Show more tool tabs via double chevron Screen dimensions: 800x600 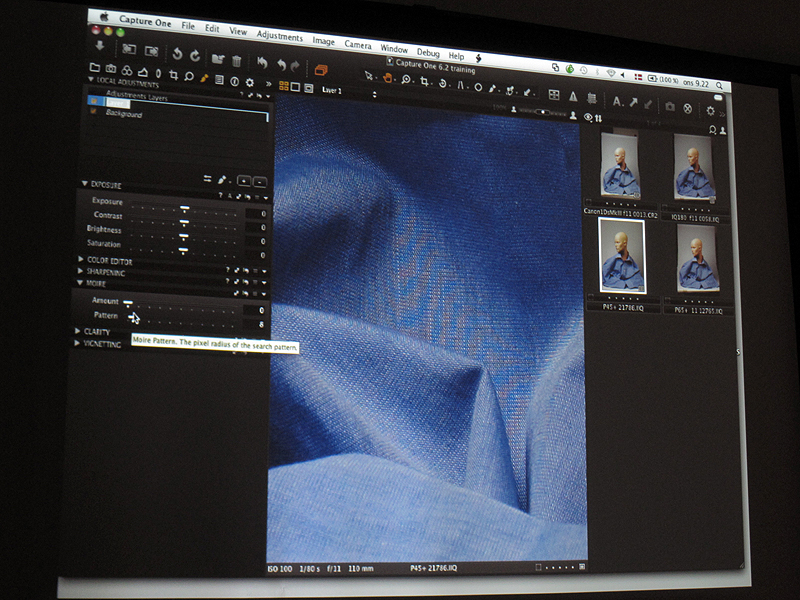tap(268, 84)
